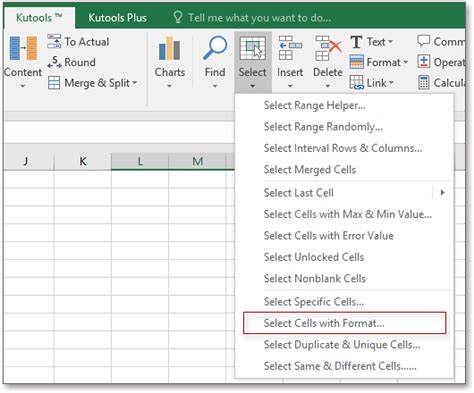Expand the Find dropdown arrow
Screen dimensions: 474x393
click(x=215, y=86)
